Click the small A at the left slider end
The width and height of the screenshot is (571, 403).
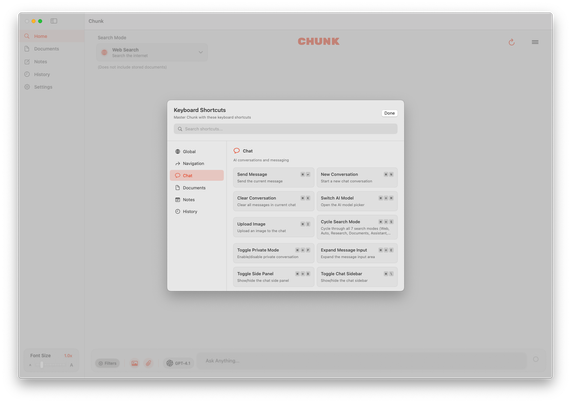click(30, 365)
